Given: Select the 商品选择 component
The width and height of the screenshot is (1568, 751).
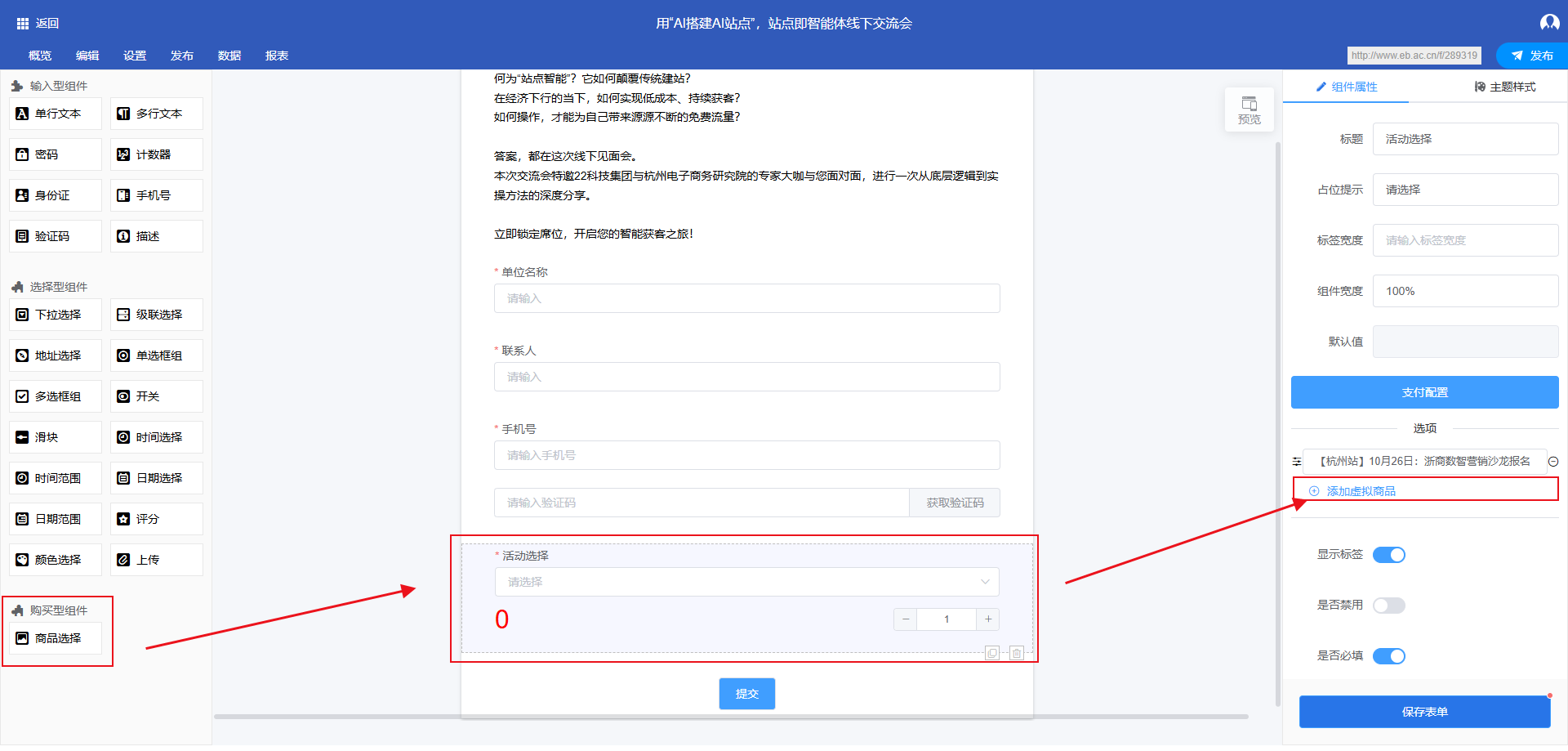Looking at the screenshot, I should 56,638.
